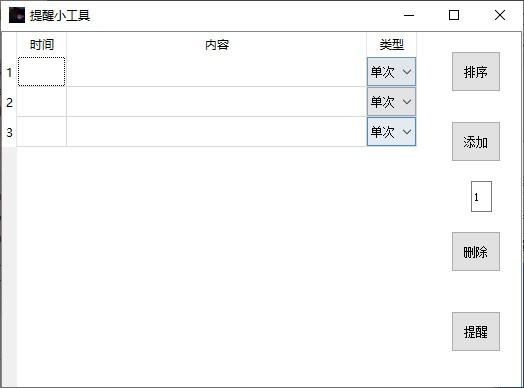Close the 提醒小工具 window
Image resolution: width=524 pixels, height=388 pixels.
click(500, 15)
